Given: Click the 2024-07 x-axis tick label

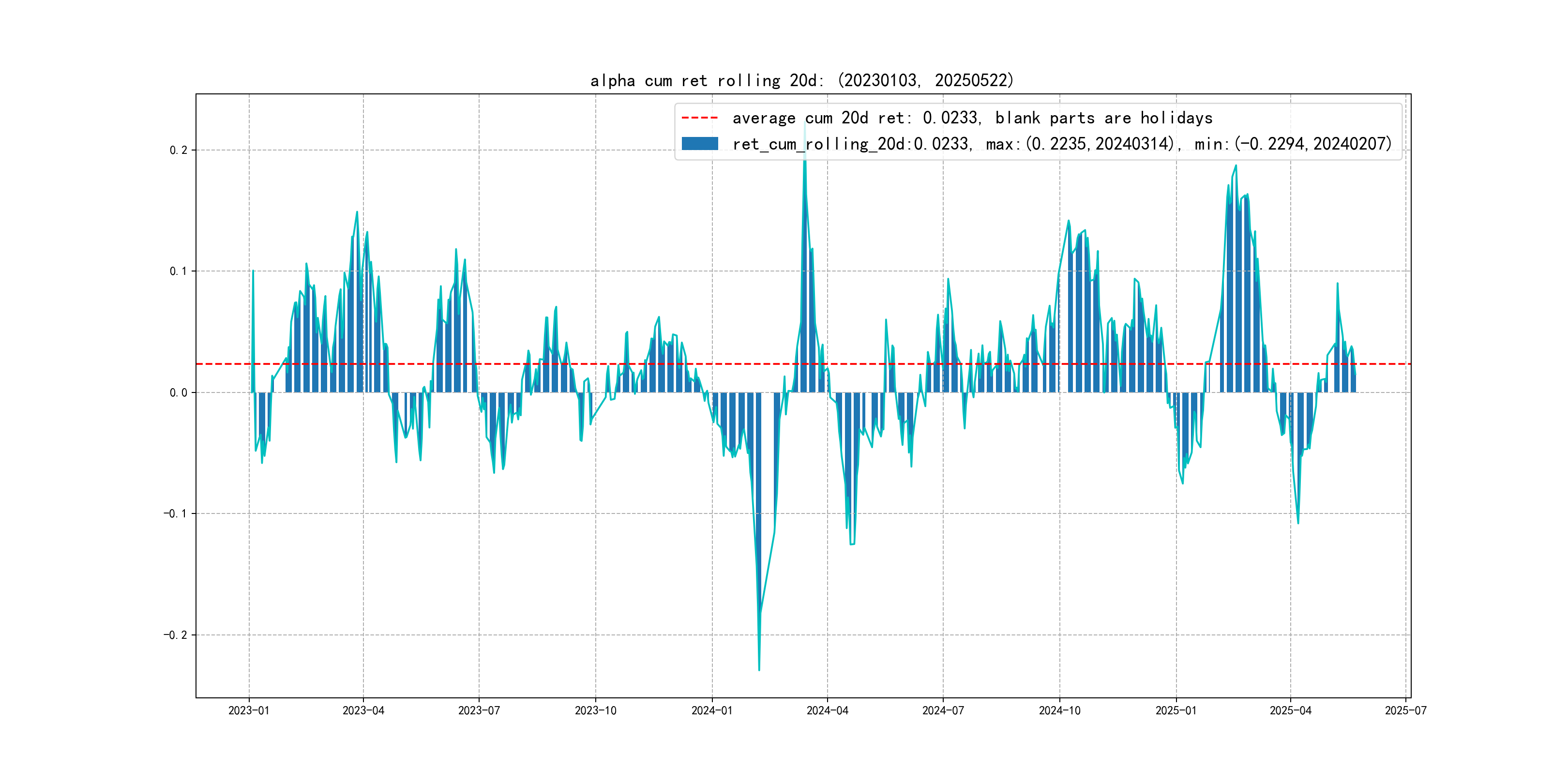Looking at the screenshot, I should [x=943, y=710].
